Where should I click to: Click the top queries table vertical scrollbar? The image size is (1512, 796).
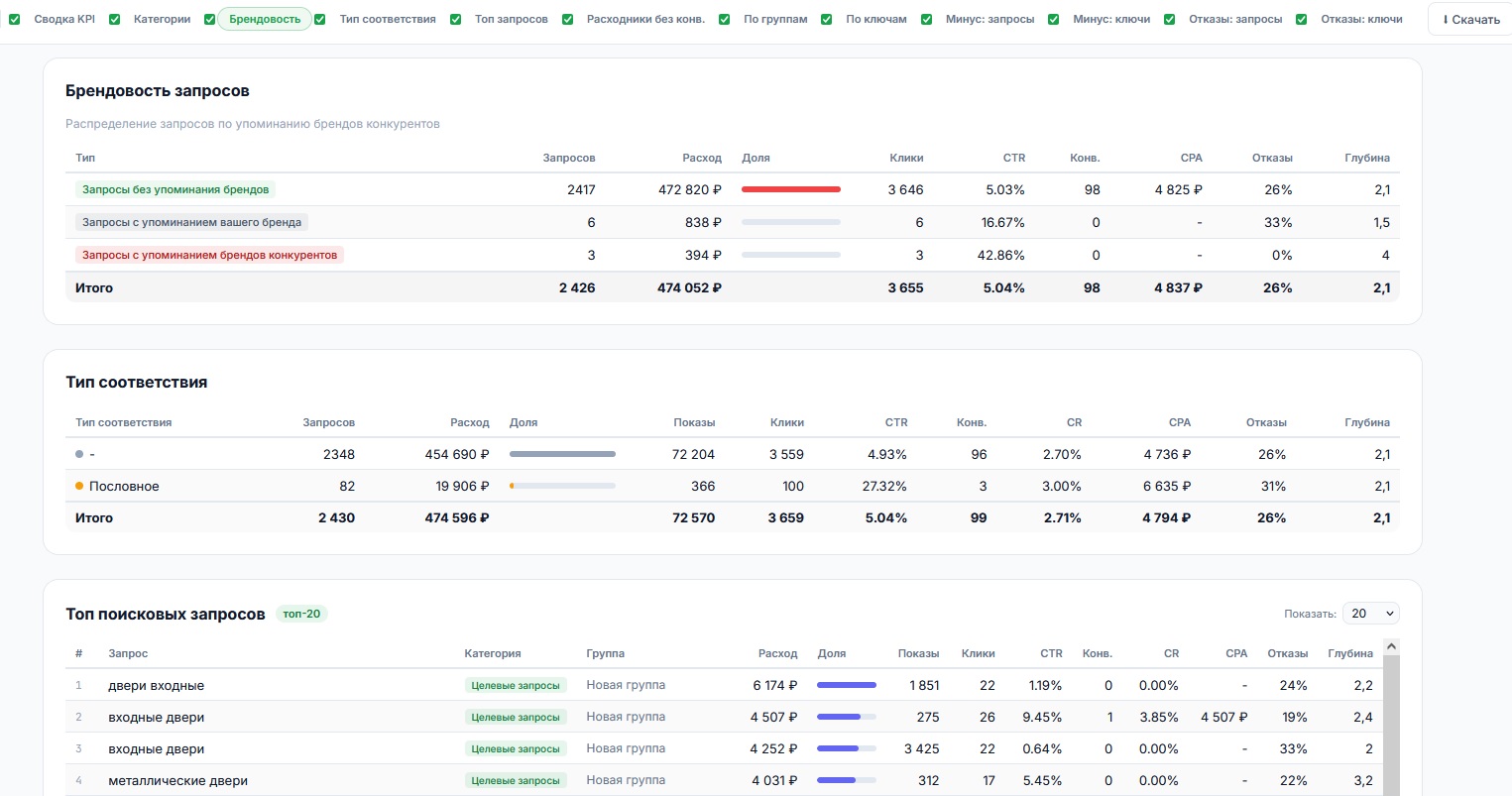tap(1391, 724)
